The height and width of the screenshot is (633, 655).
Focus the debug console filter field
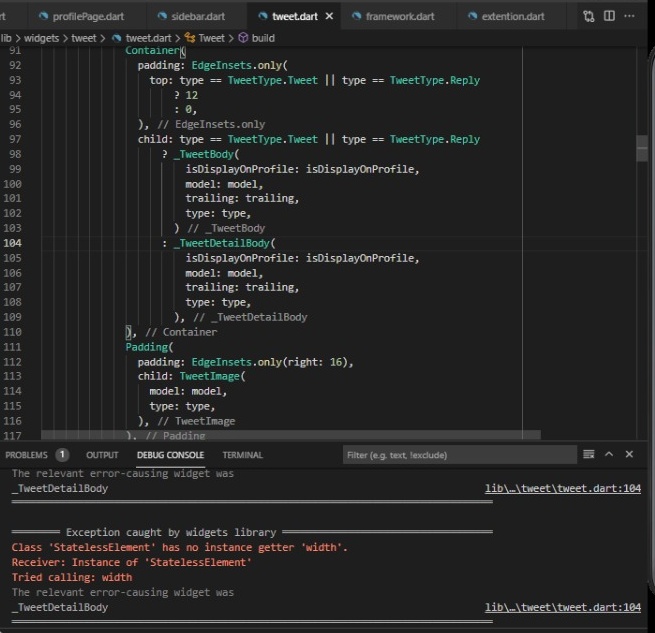click(x=460, y=455)
